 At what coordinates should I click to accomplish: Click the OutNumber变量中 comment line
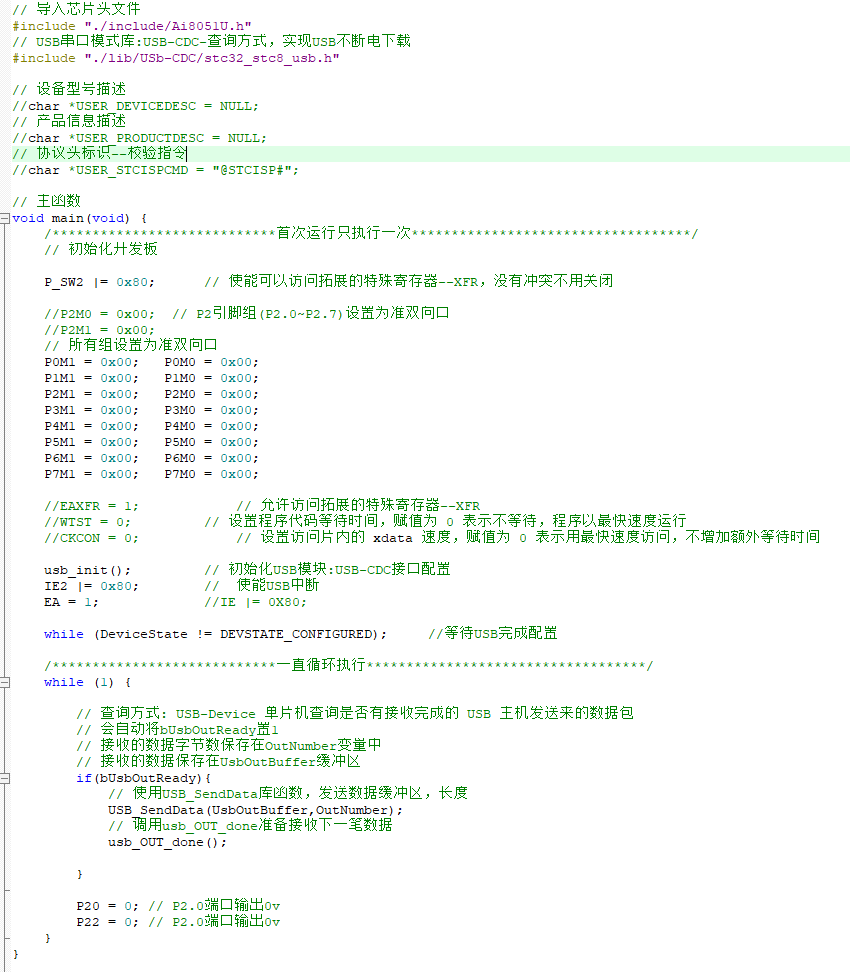229,746
